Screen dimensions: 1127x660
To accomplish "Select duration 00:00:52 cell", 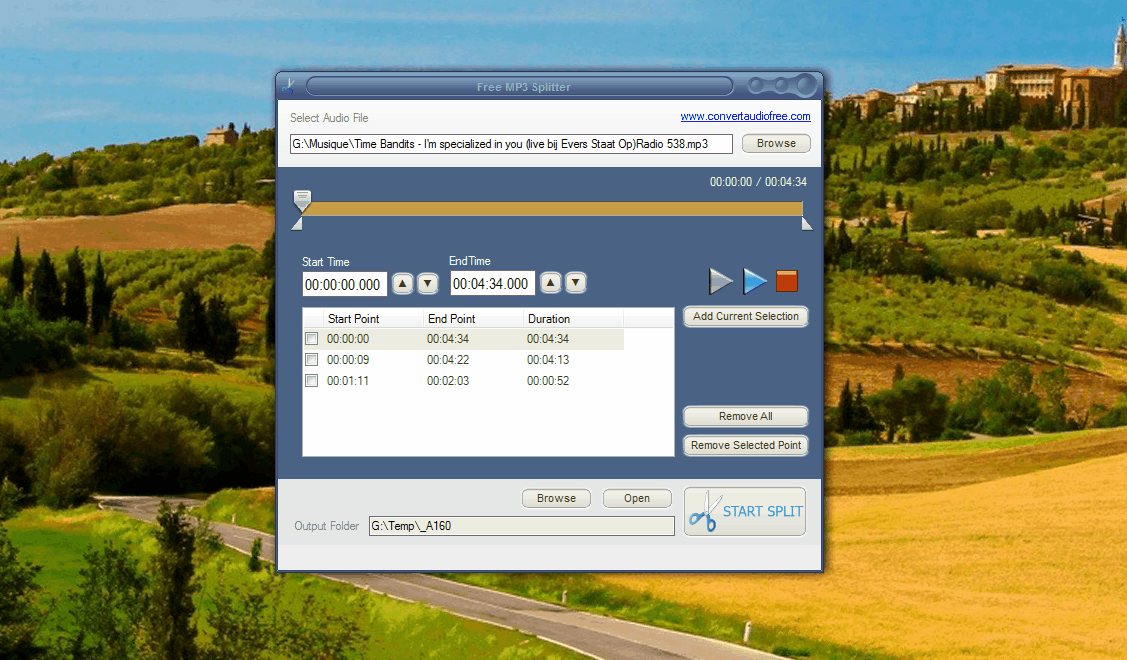I will [548, 380].
